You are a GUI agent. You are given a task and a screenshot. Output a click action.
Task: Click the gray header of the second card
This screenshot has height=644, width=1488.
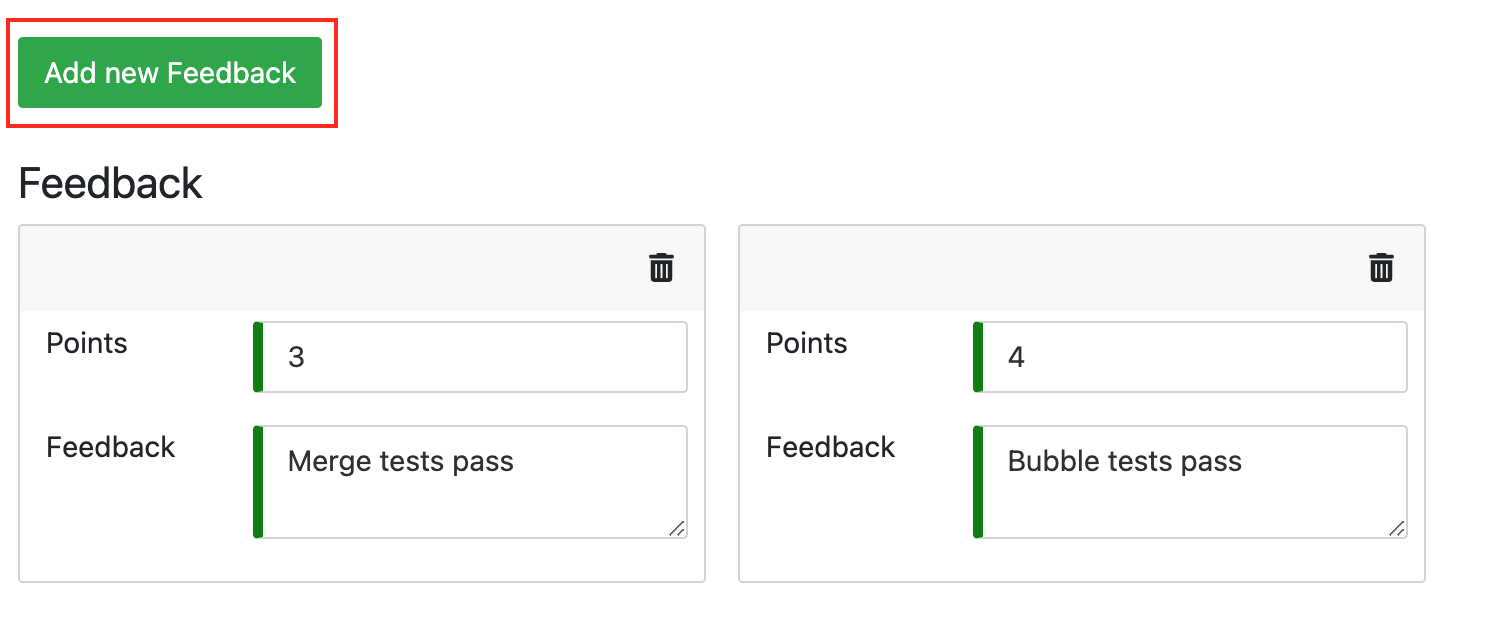pyautogui.click(x=1050, y=268)
